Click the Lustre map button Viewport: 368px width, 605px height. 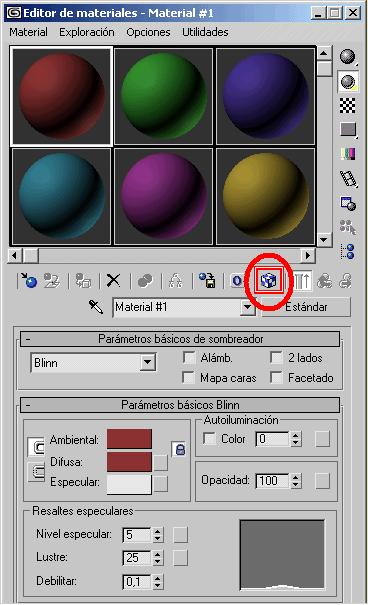(181, 558)
